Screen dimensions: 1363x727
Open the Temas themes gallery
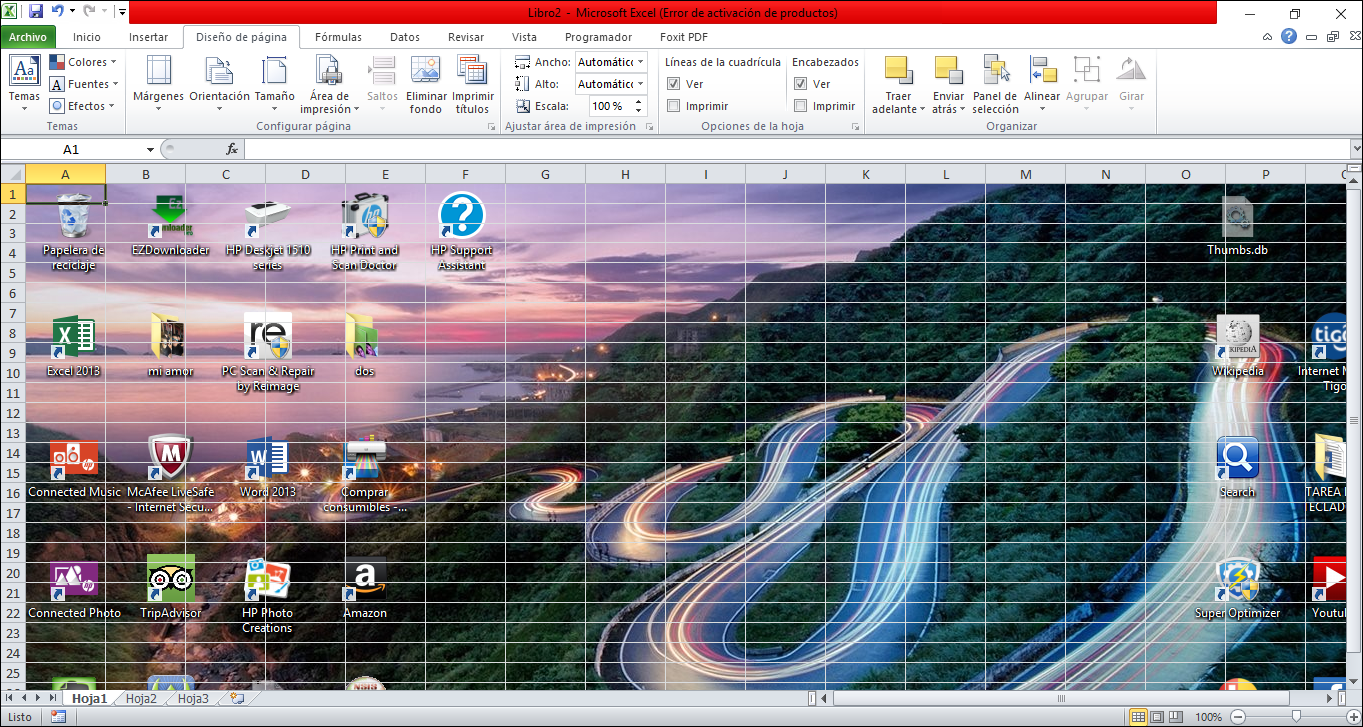pos(24,83)
